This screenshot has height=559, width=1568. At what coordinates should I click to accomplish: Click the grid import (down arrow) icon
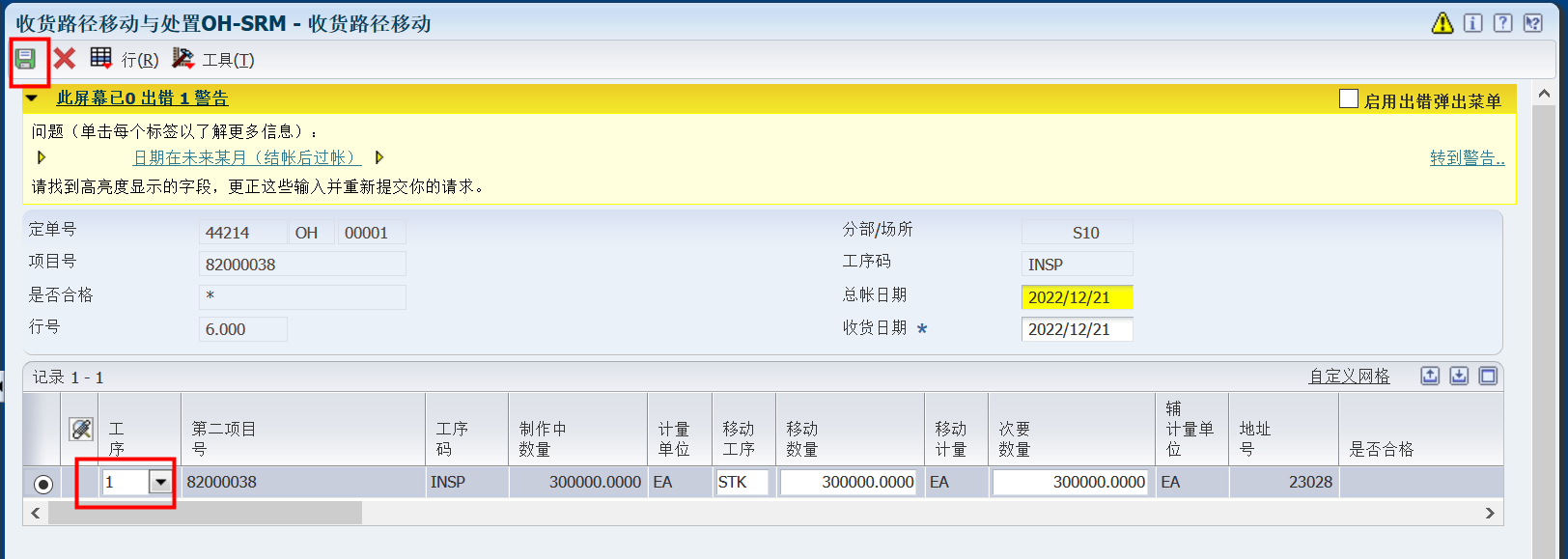pyautogui.click(x=1459, y=376)
